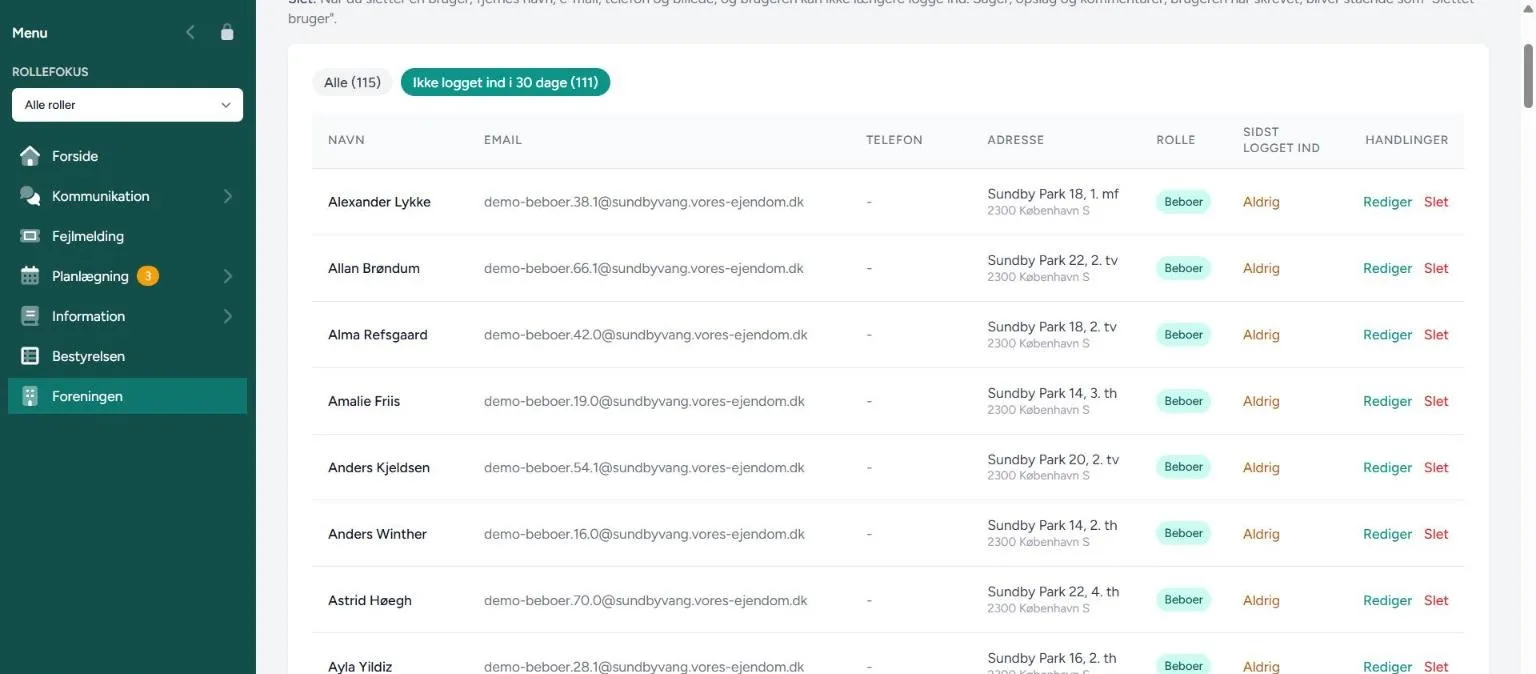Go to the Bestyrelsen menu item
Image resolution: width=1536 pixels, height=674 pixels.
[127, 356]
